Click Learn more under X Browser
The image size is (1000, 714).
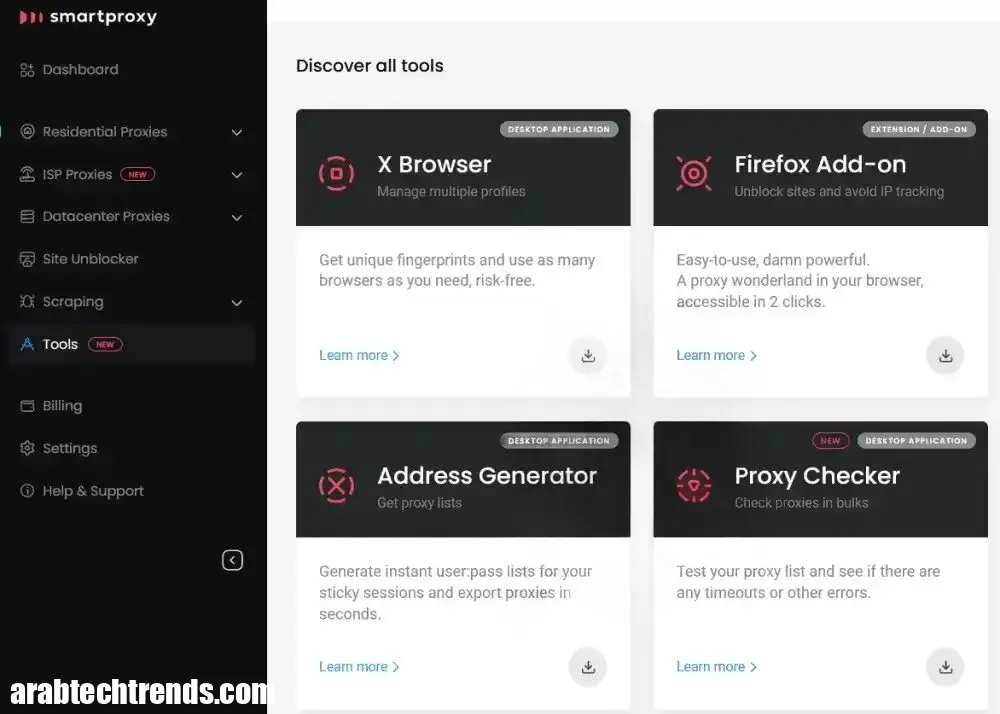tap(359, 355)
